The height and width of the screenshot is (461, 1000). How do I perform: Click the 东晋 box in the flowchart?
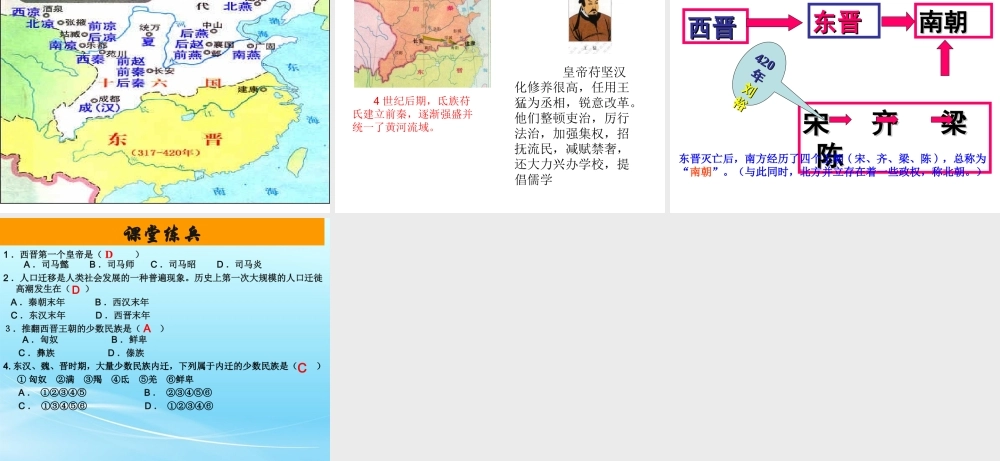pos(844,20)
